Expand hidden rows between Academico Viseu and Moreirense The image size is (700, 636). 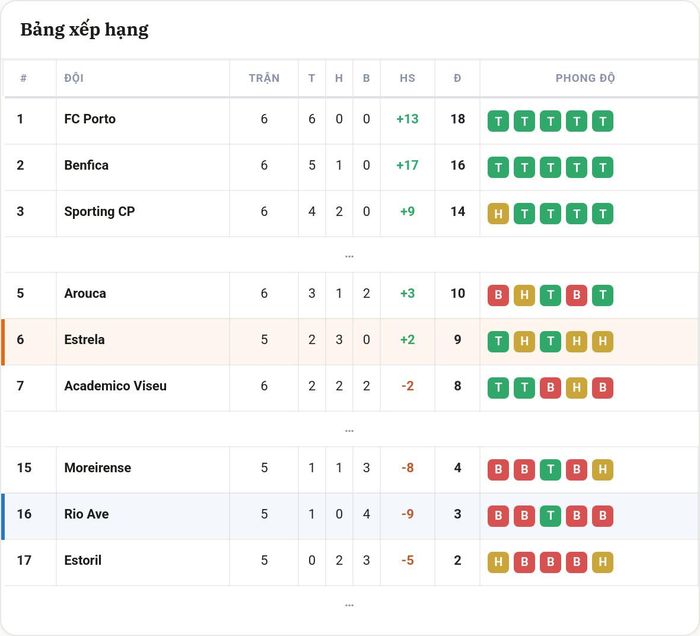click(x=350, y=431)
